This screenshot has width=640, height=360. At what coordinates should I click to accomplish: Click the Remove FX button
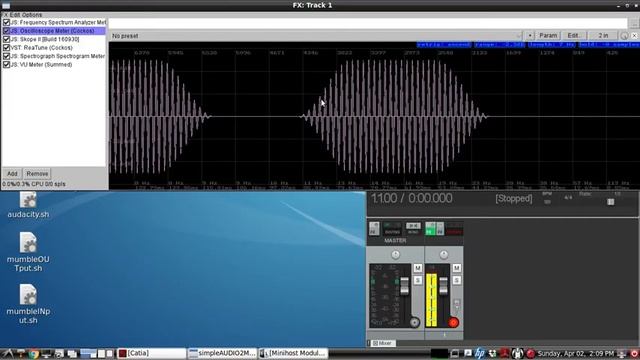click(x=37, y=173)
